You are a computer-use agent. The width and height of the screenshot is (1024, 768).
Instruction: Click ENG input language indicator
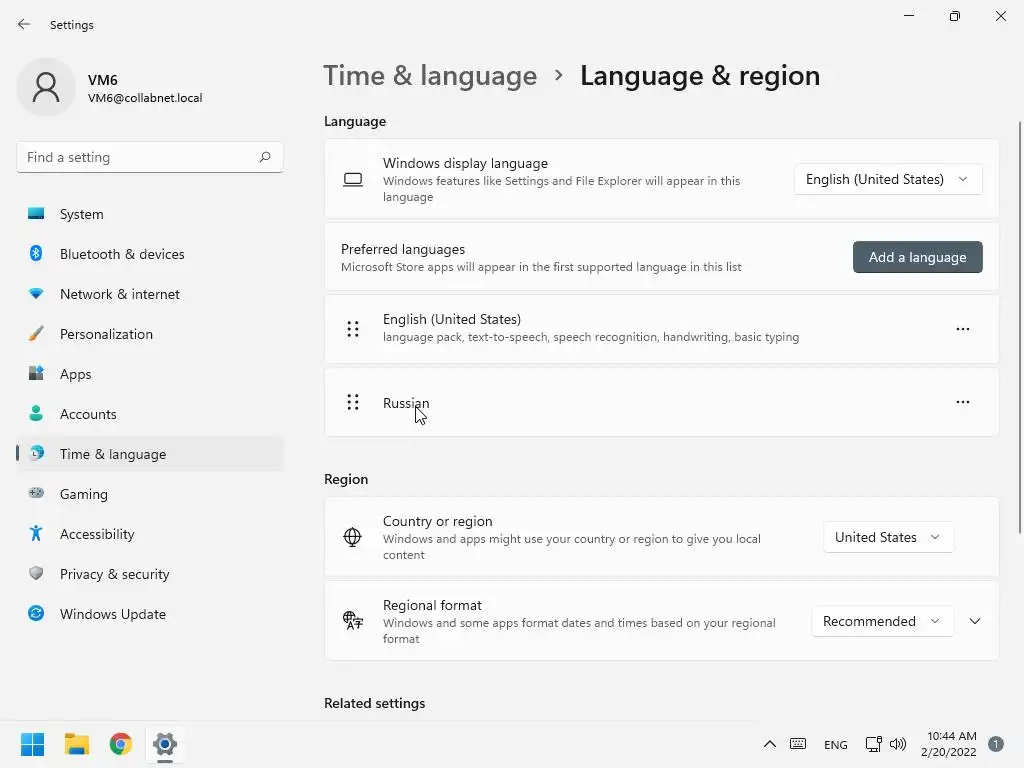(836, 744)
